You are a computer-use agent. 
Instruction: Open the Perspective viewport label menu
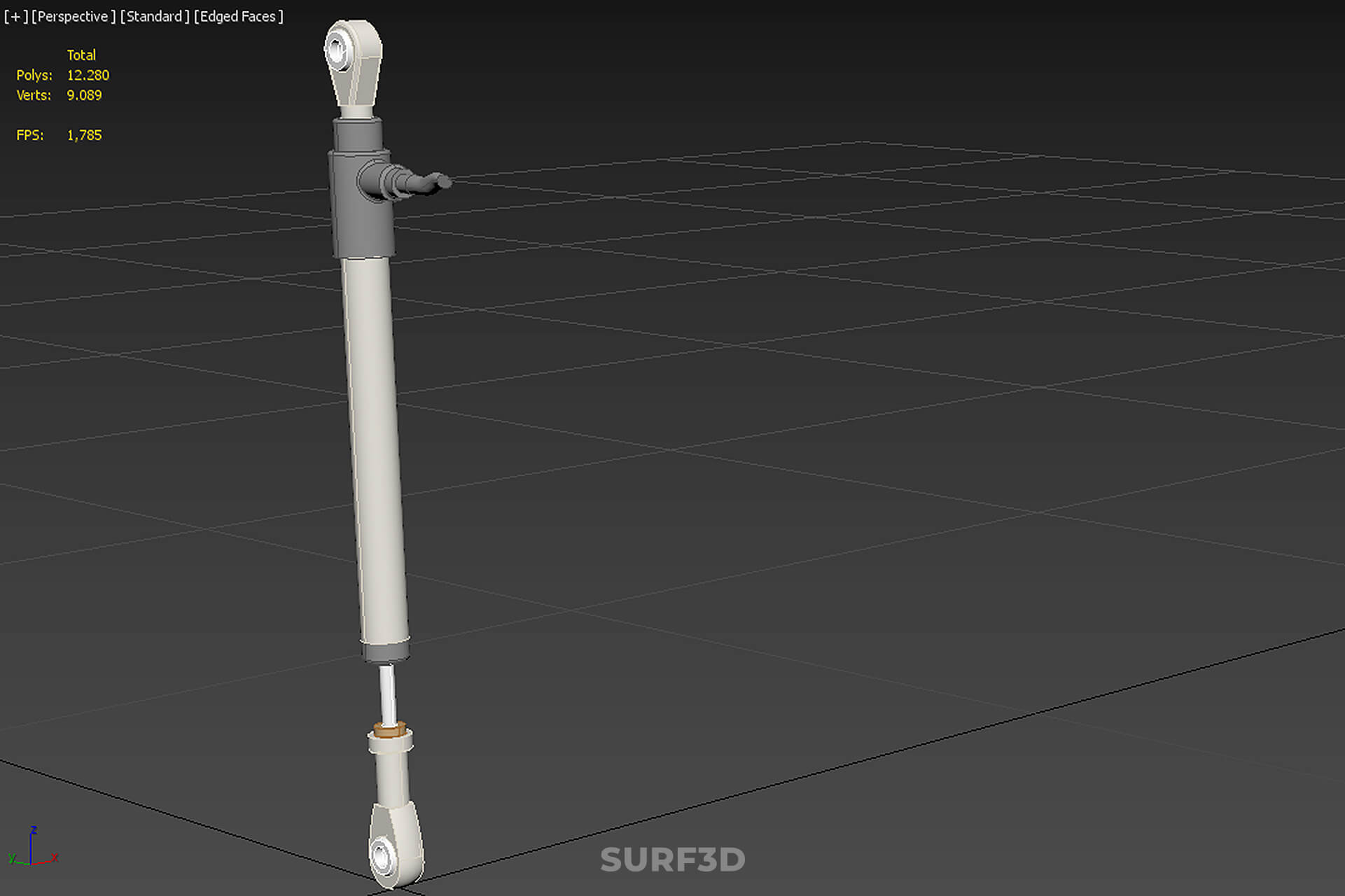(74, 16)
